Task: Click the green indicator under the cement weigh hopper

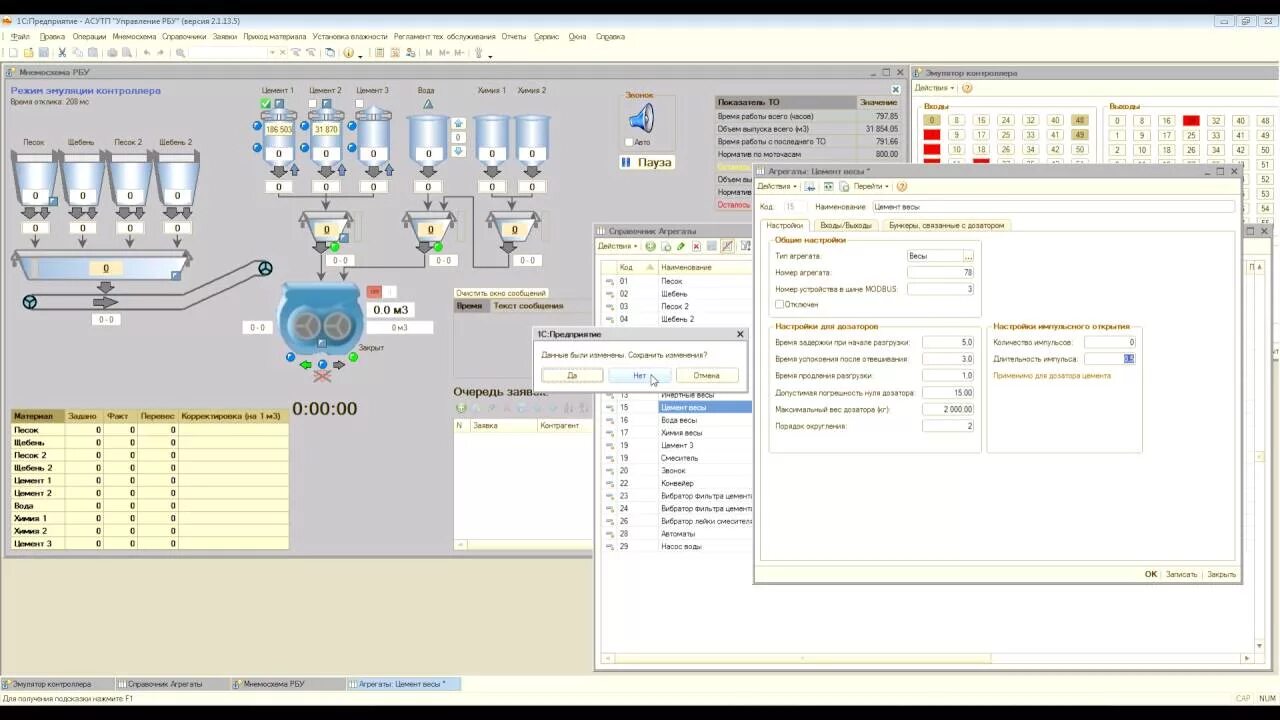Action: (x=334, y=247)
